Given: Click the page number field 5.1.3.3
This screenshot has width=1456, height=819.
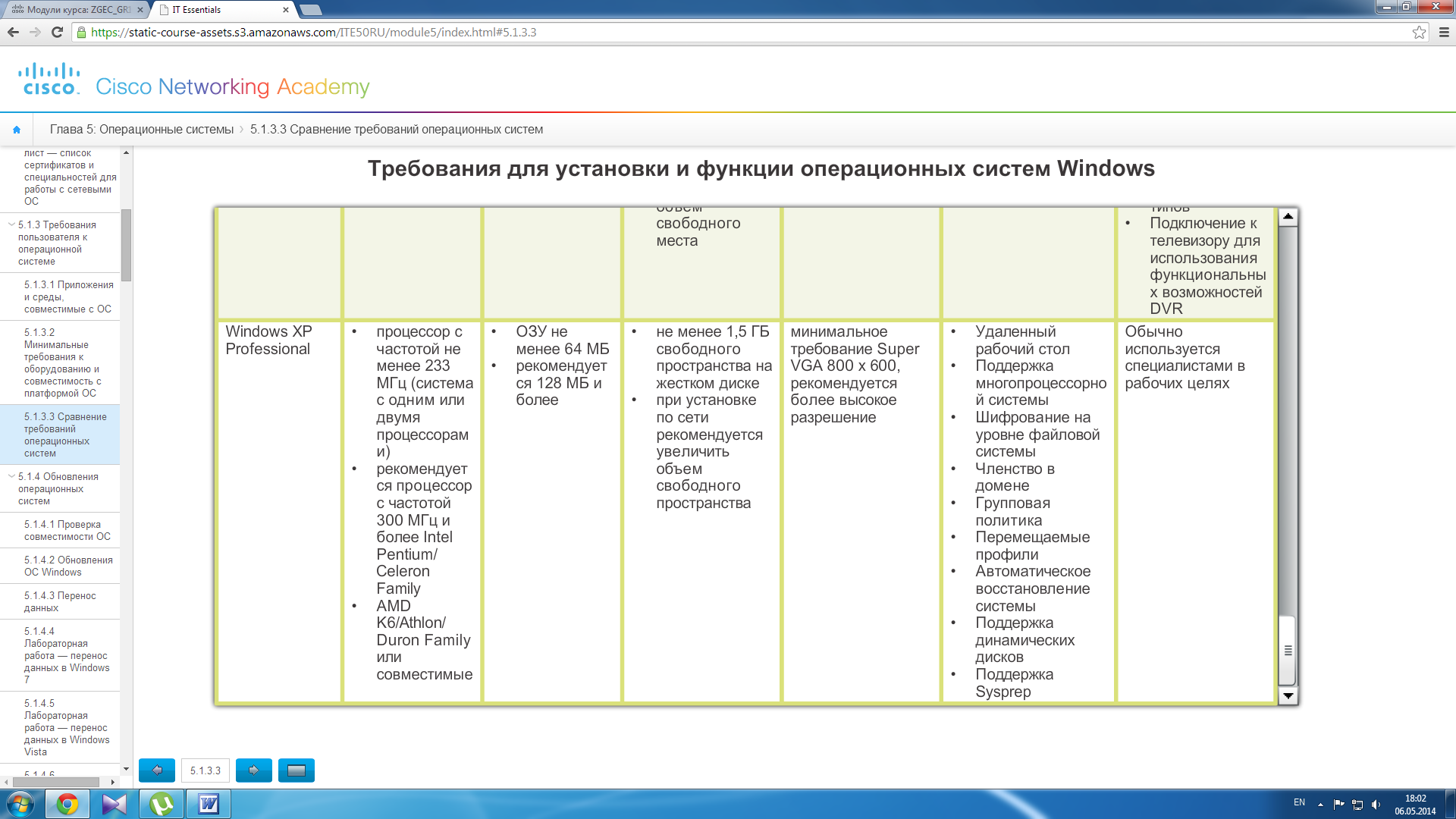Looking at the screenshot, I should [206, 770].
